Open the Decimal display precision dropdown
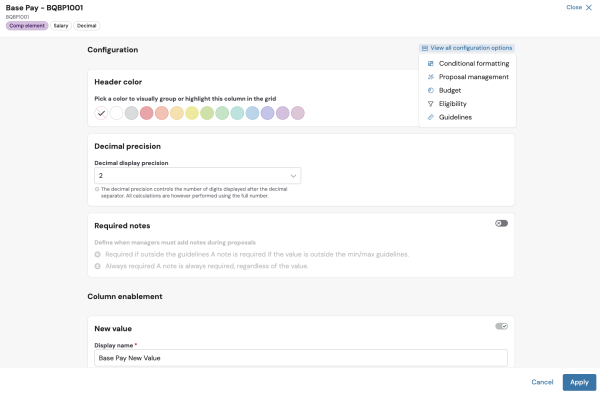The image size is (600, 395). click(x=197, y=176)
